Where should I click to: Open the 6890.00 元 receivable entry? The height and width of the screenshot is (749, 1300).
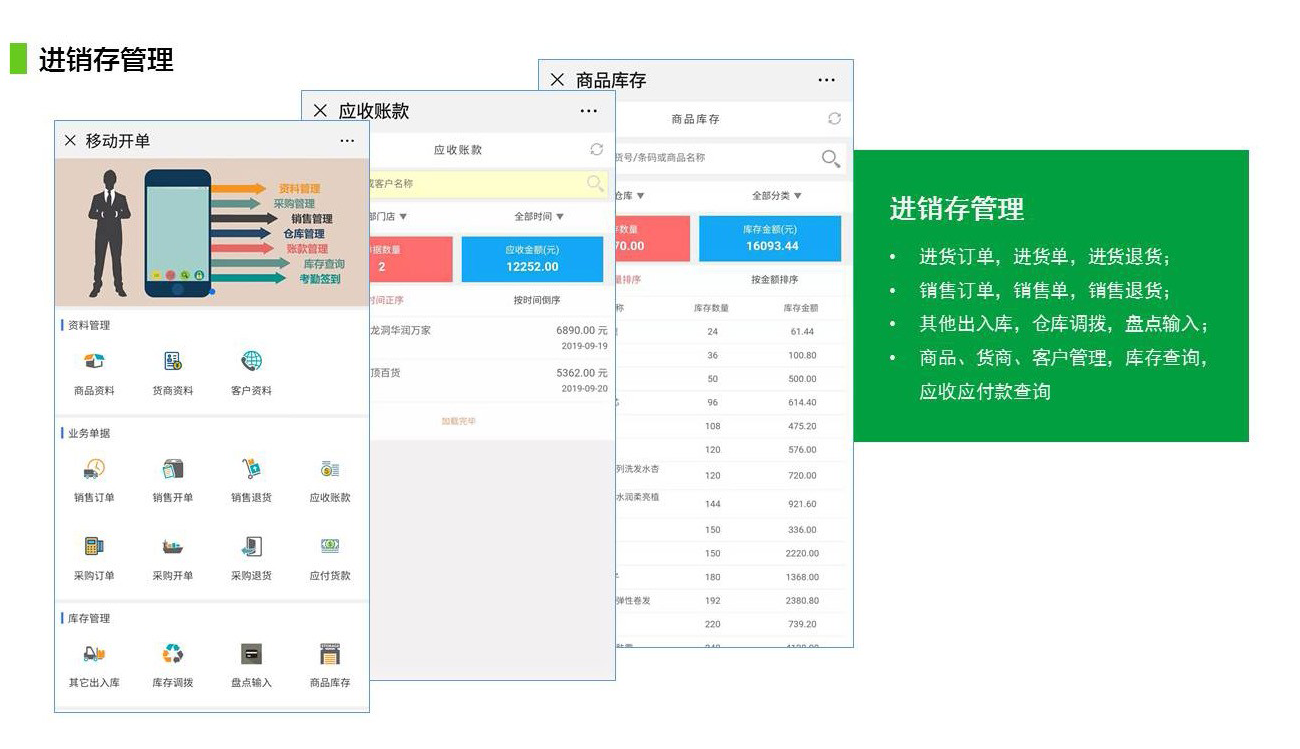pos(490,338)
